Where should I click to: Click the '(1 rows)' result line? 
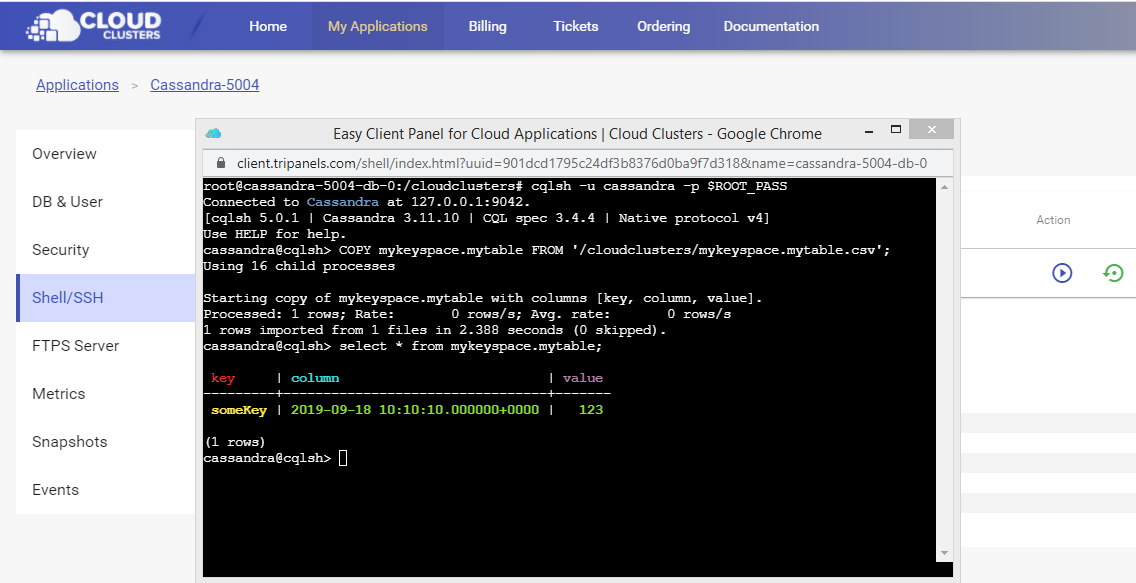(235, 442)
